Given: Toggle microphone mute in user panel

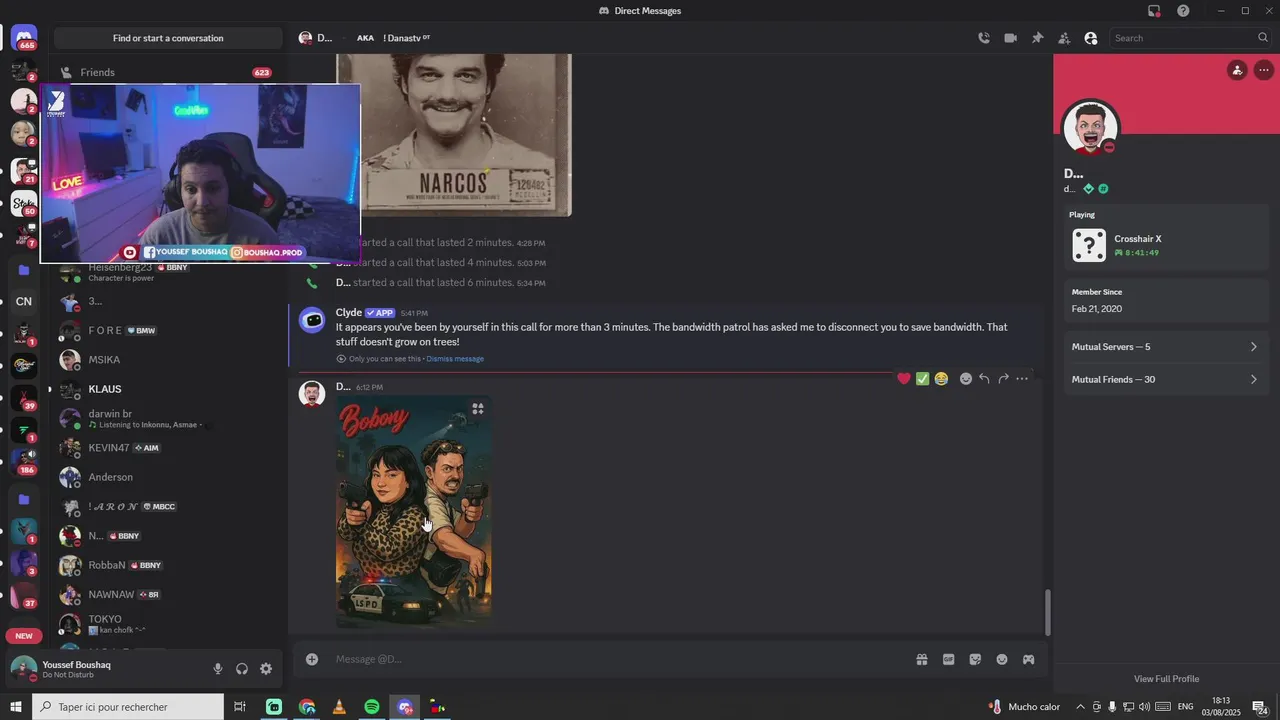Looking at the screenshot, I should [x=218, y=669].
